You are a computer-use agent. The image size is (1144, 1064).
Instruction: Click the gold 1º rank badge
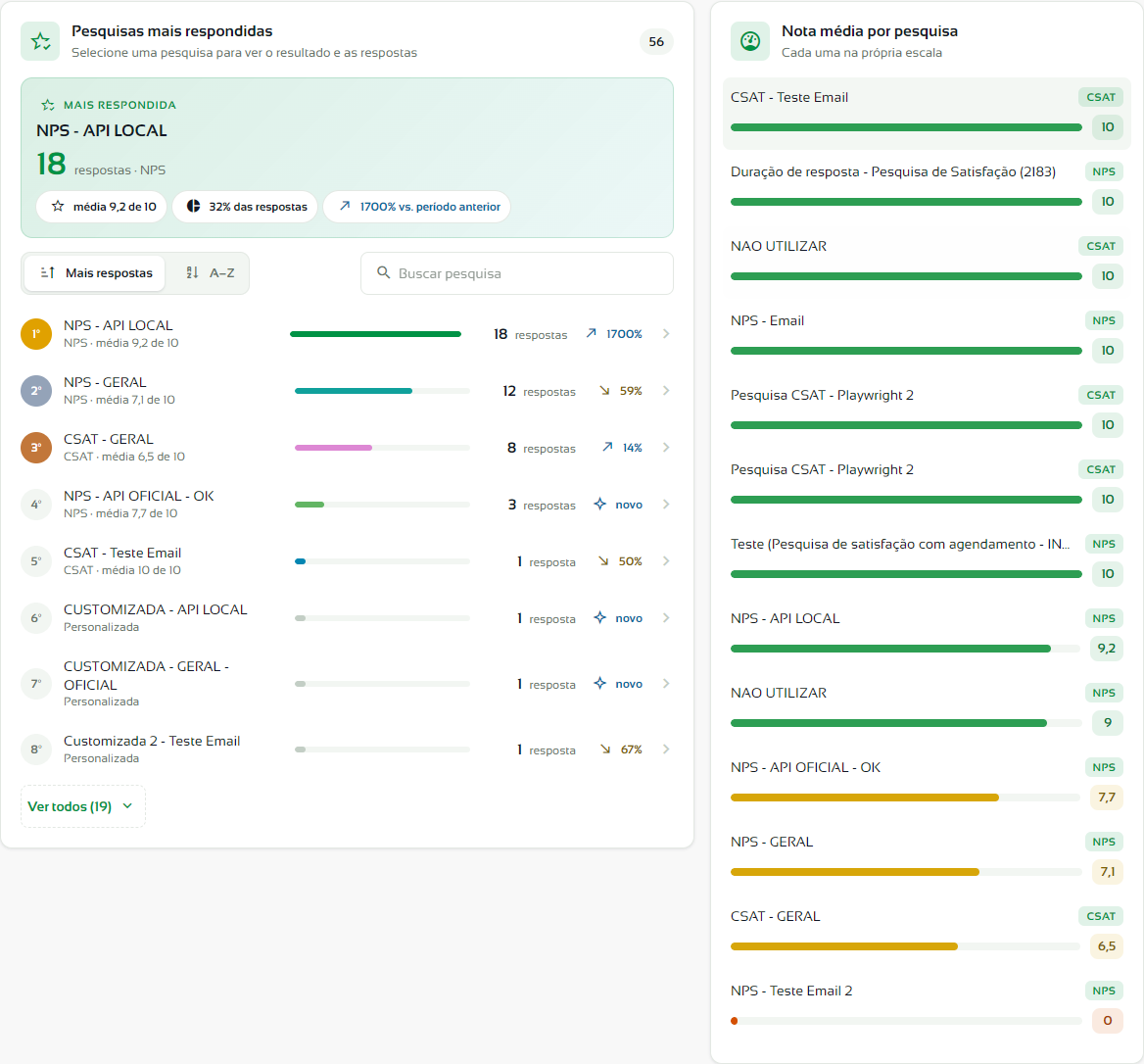point(36,334)
